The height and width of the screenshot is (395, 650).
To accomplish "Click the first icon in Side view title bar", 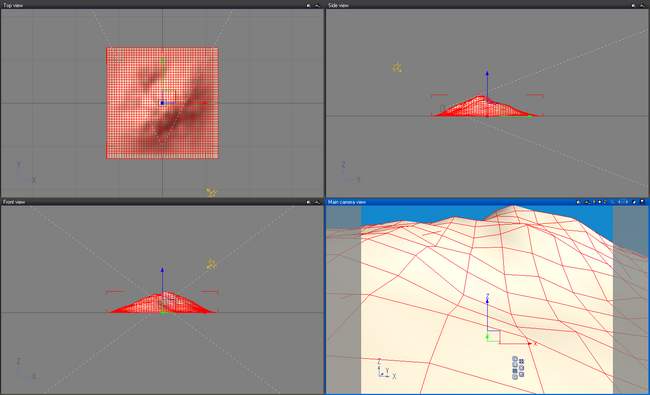I will (x=633, y=5).
